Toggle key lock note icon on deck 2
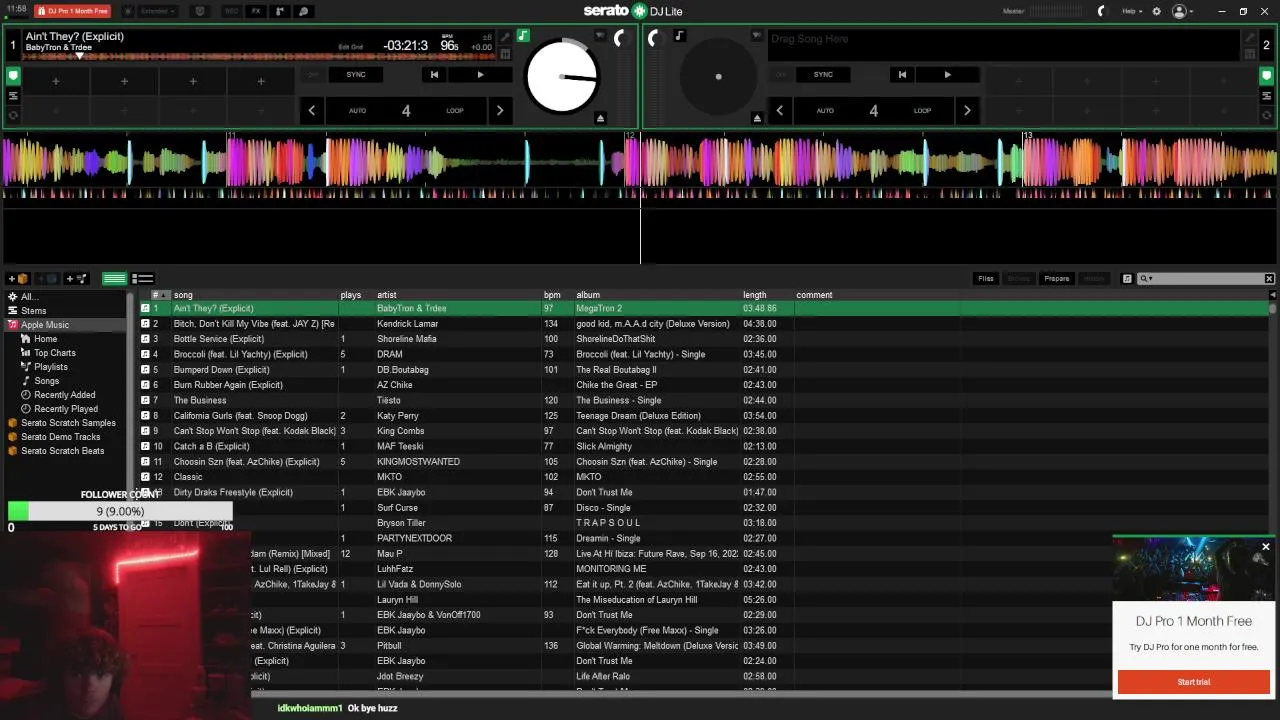The height and width of the screenshot is (720, 1280). [x=679, y=36]
